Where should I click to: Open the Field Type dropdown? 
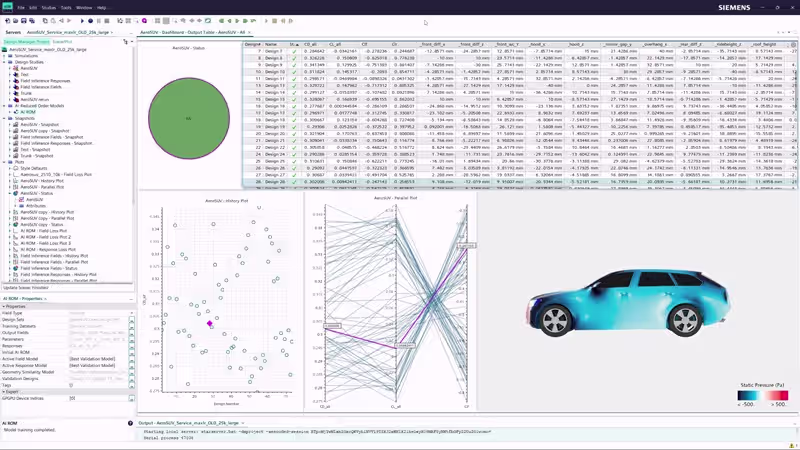click(132, 313)
